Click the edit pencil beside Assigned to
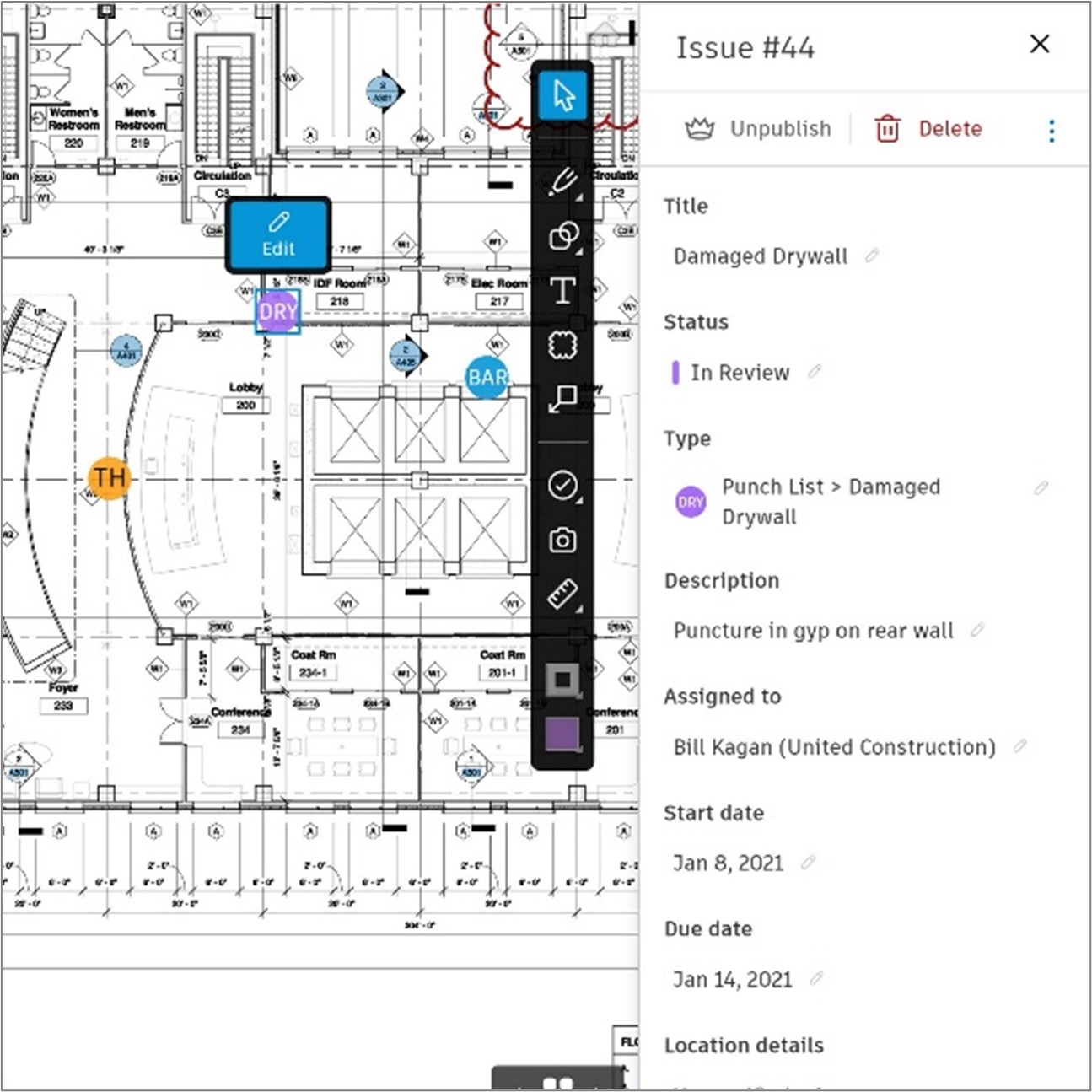 1019,747
